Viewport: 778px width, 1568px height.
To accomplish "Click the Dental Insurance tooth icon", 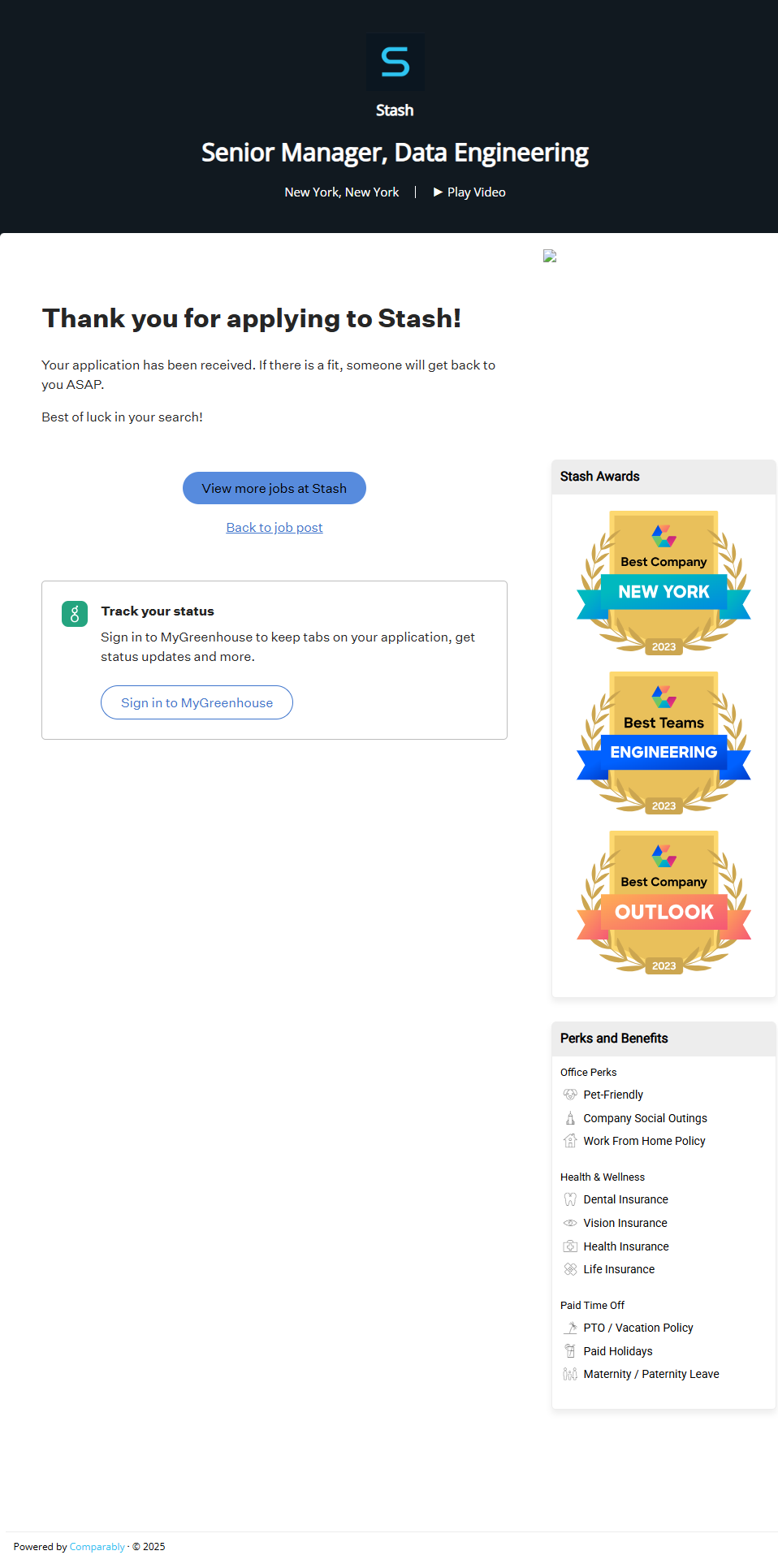I will tap(570, 1199).
